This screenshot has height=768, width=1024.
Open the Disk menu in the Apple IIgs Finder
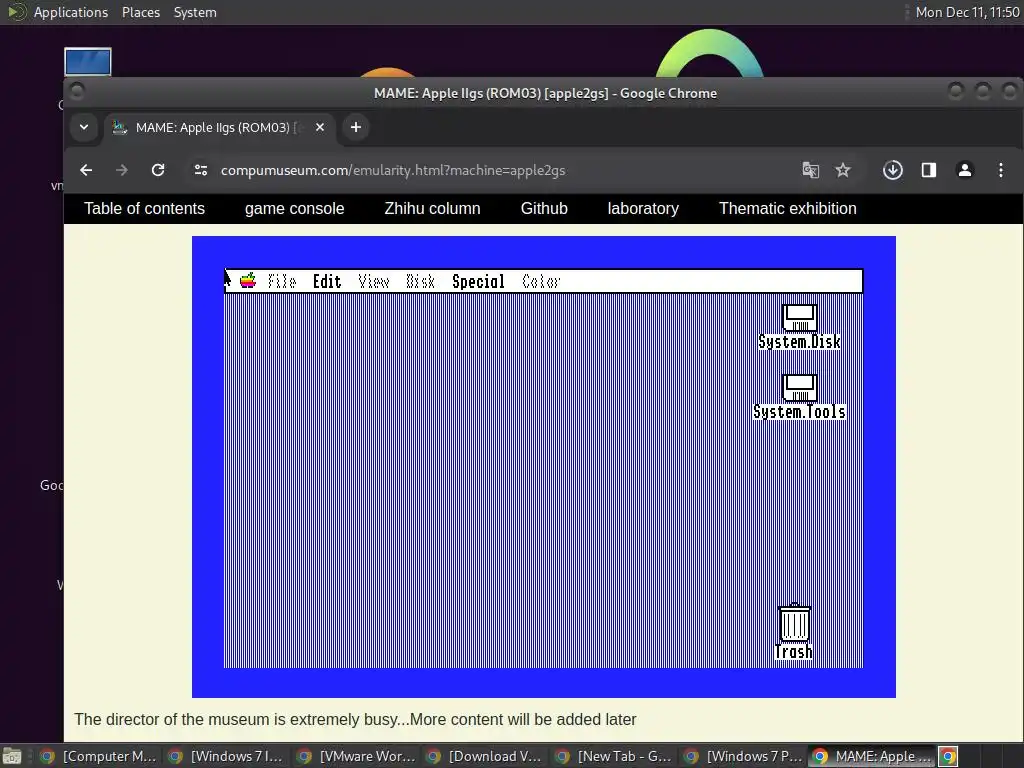click(x=421, y=281)
